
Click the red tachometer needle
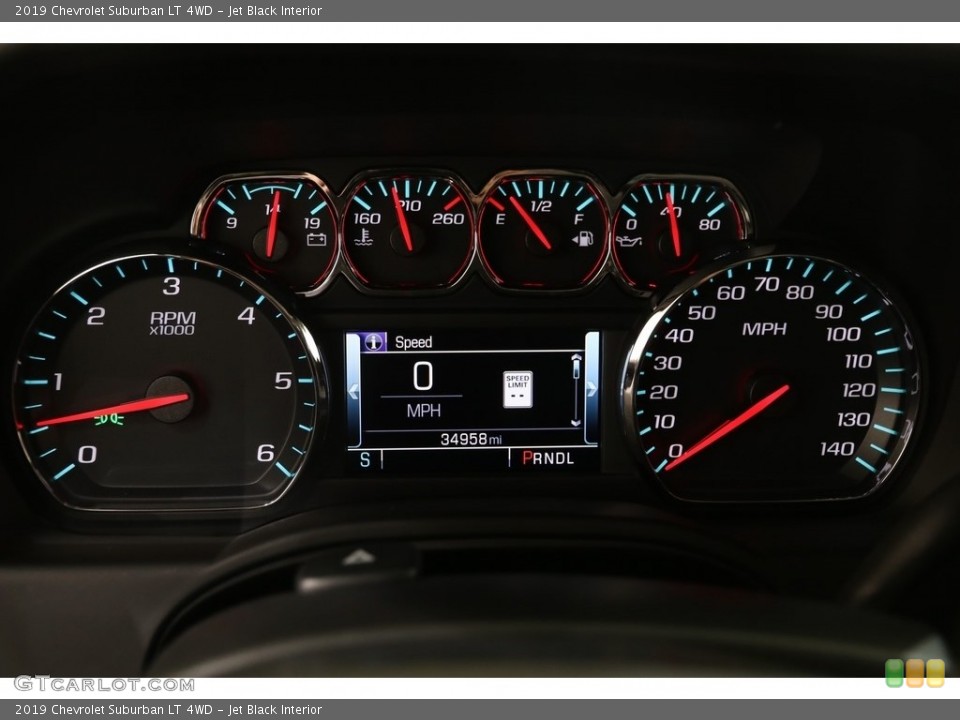[x=113, y=410]
